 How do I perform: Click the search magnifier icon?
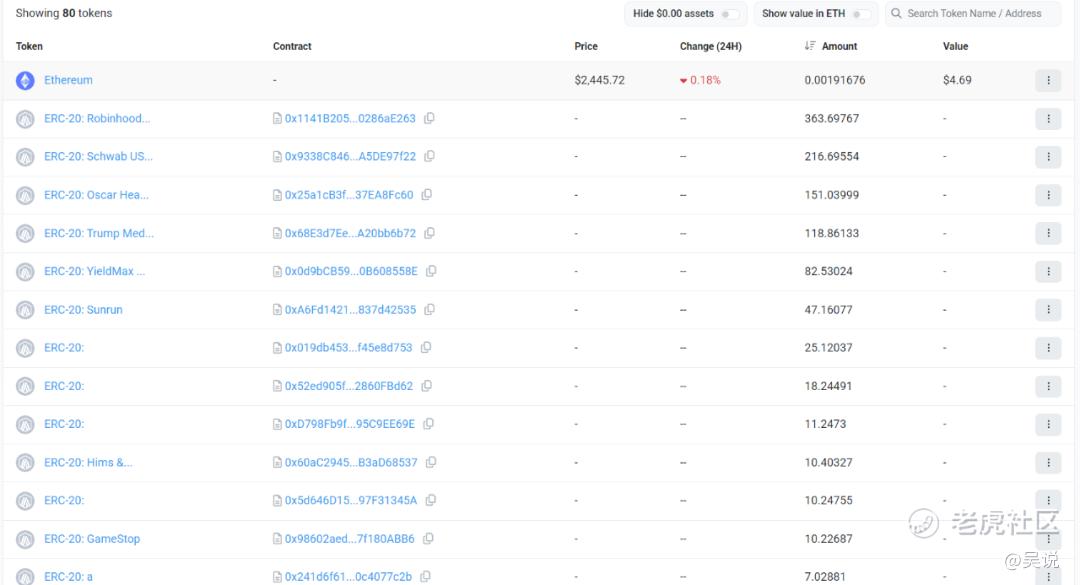(896, 13)
